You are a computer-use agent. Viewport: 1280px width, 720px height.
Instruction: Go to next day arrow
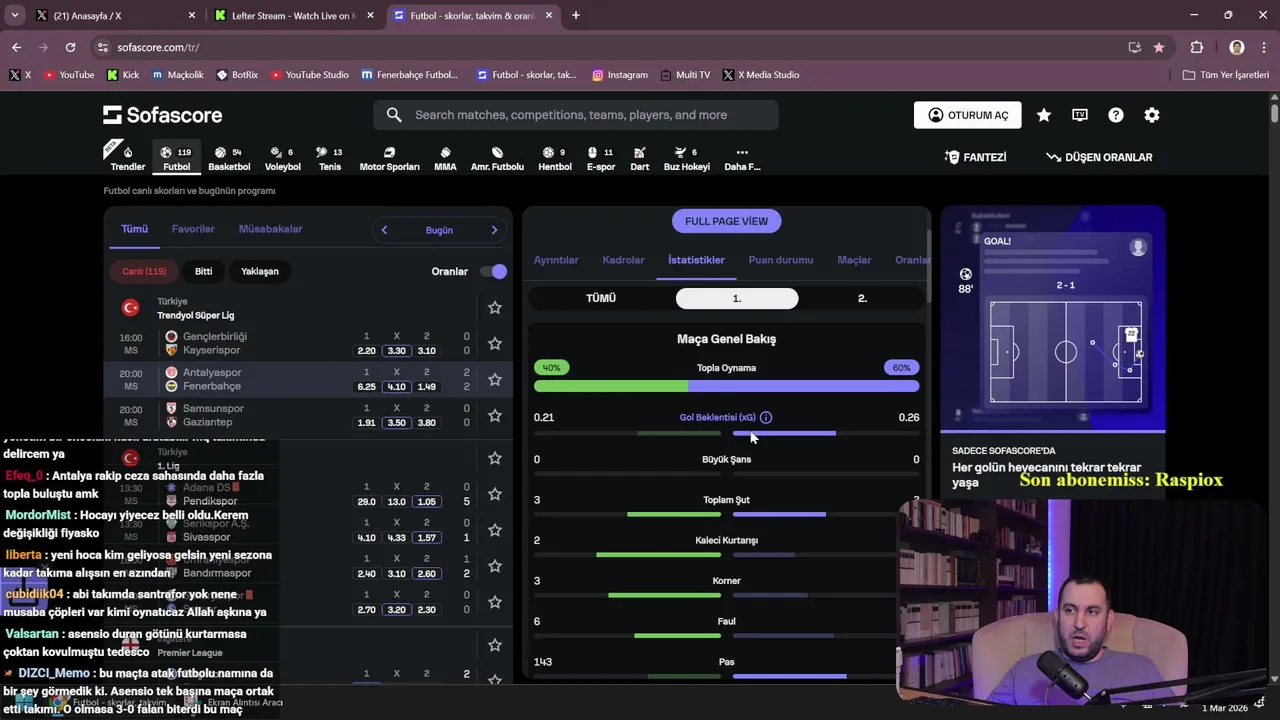coord(494,230)
